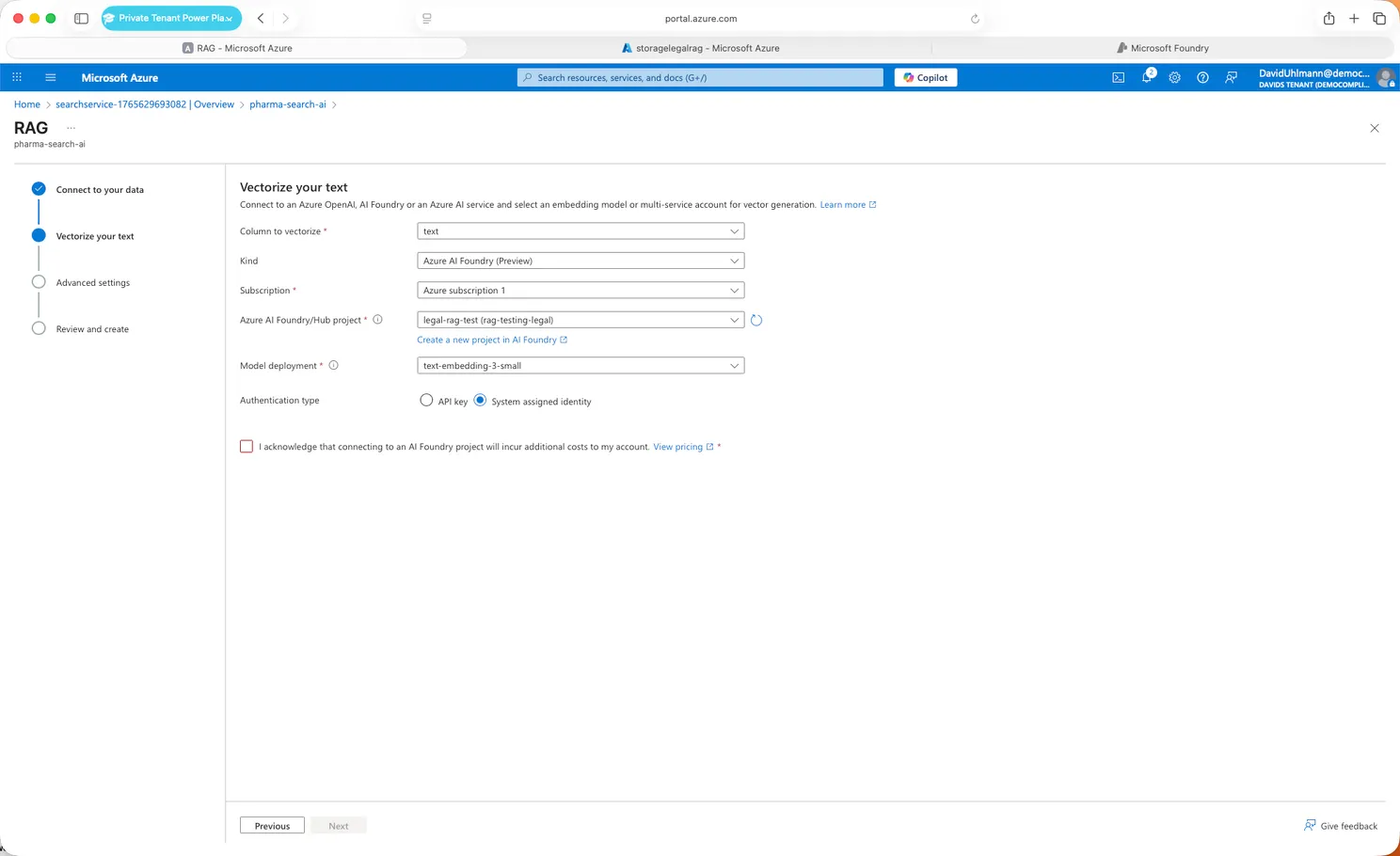Open the Learn more link
This screenshot has height=856, width=1400.
tap(848, 204)
